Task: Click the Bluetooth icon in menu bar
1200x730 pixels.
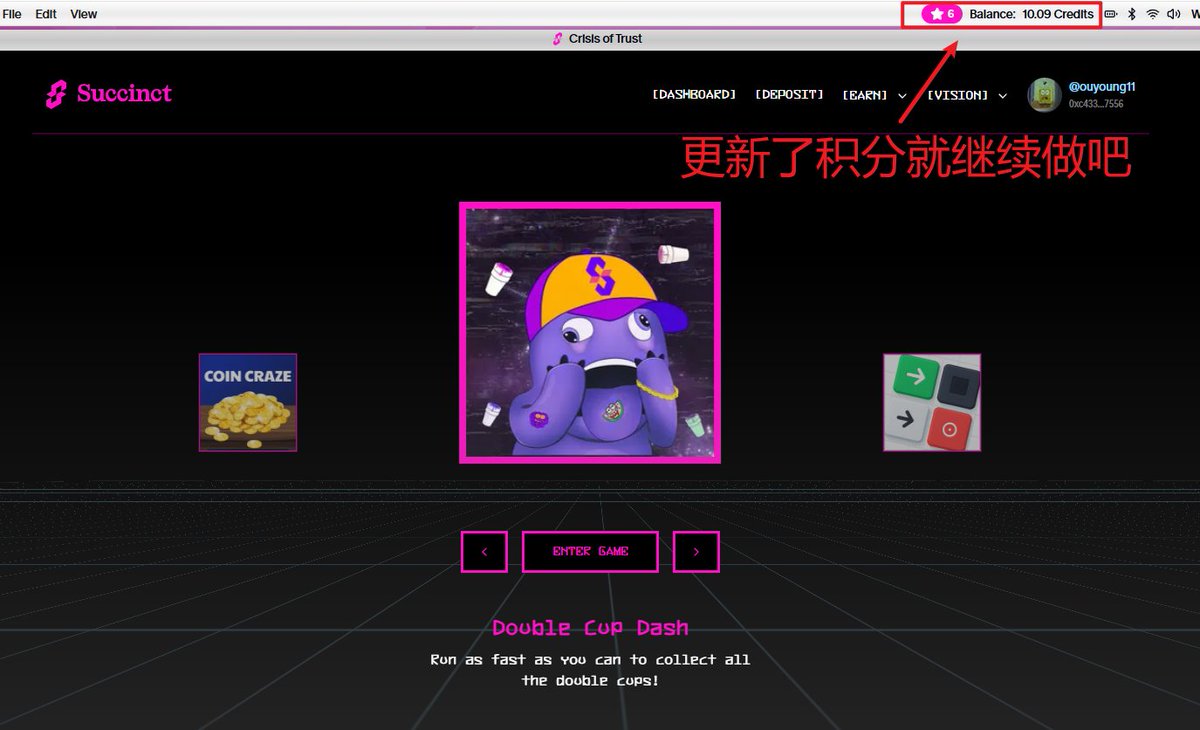Action: coord(1132,14)
